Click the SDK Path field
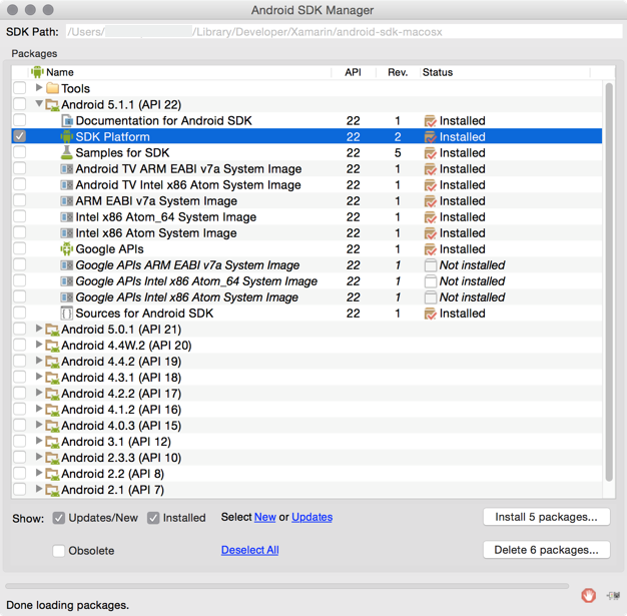 coord(344,32)
